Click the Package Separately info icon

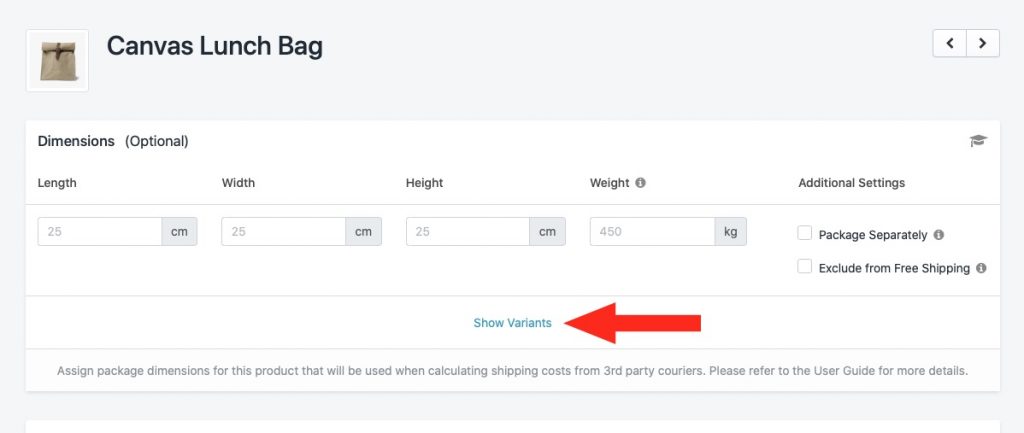pos(938,234)
